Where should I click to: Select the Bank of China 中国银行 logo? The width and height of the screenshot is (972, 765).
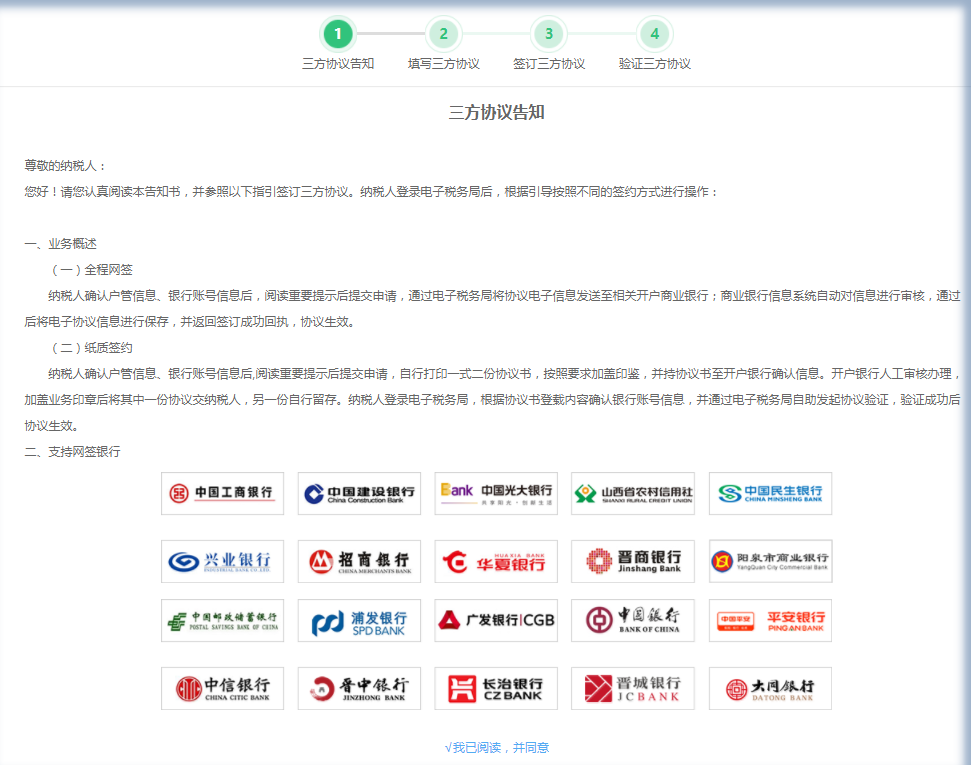(633, 620)
